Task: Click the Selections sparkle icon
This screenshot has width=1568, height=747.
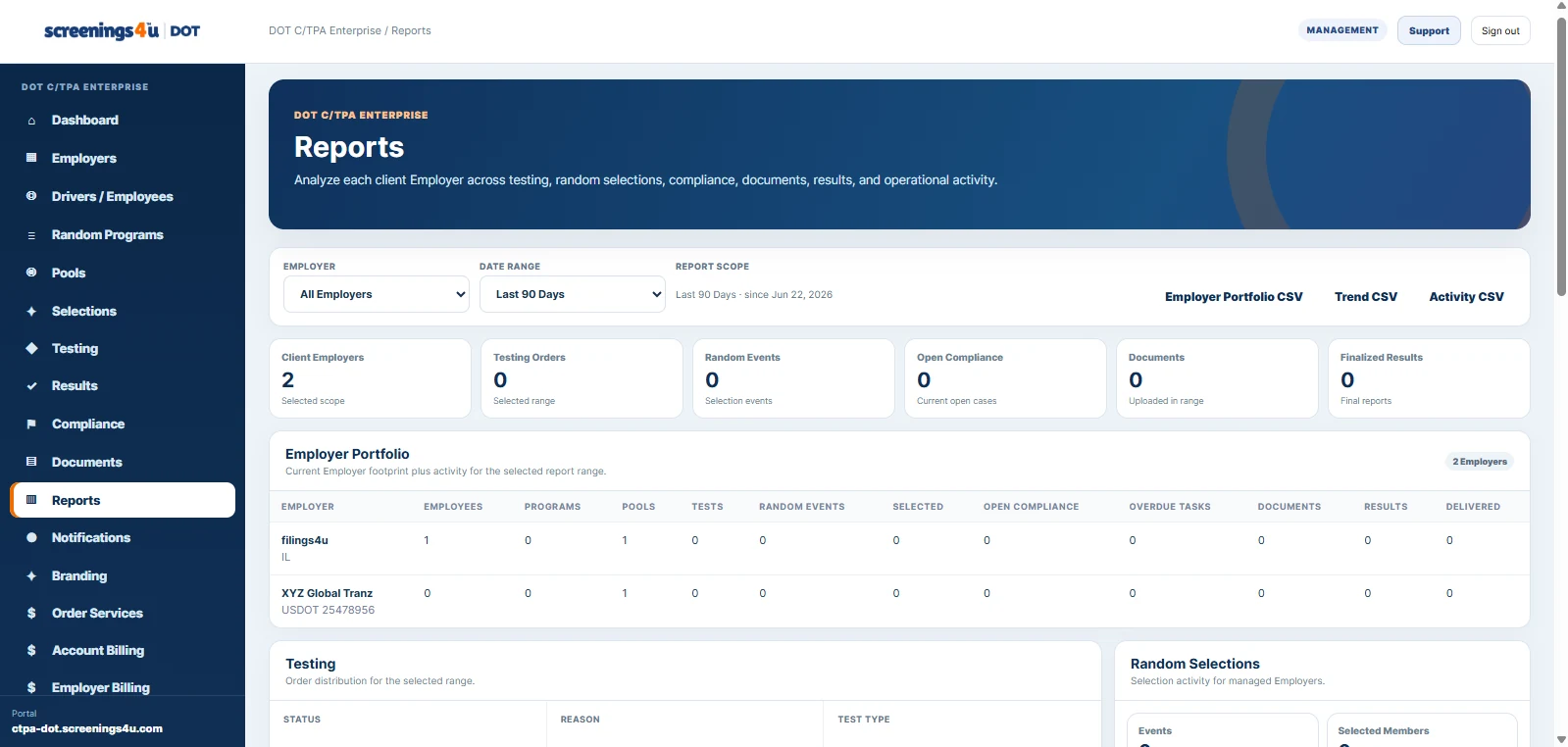Action: tap(31, 311)
